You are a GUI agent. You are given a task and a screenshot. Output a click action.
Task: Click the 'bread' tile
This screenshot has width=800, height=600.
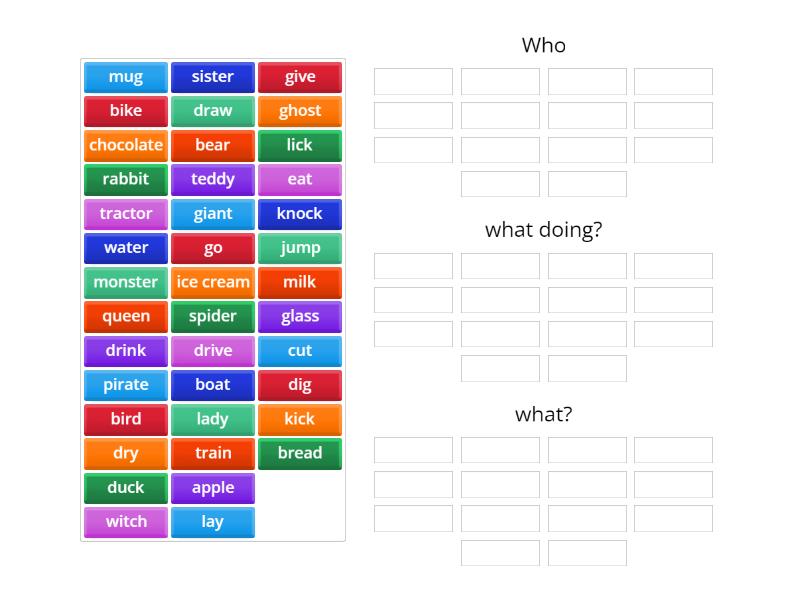coord(300,453)
